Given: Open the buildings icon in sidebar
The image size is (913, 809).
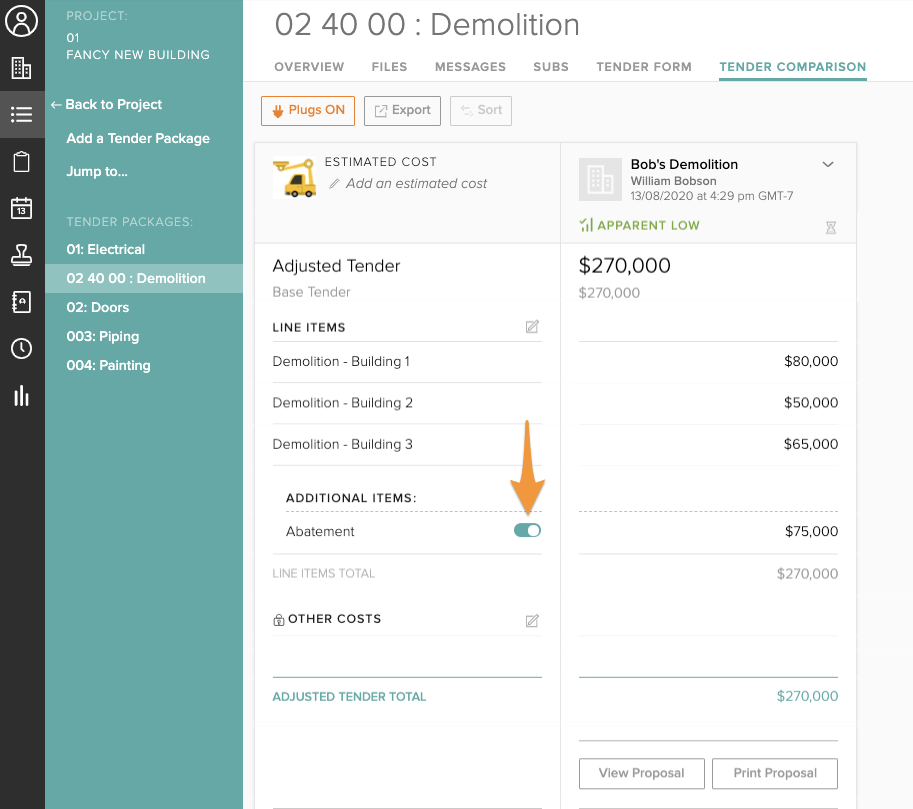Looking at the screenshot, I should [22, 68].
